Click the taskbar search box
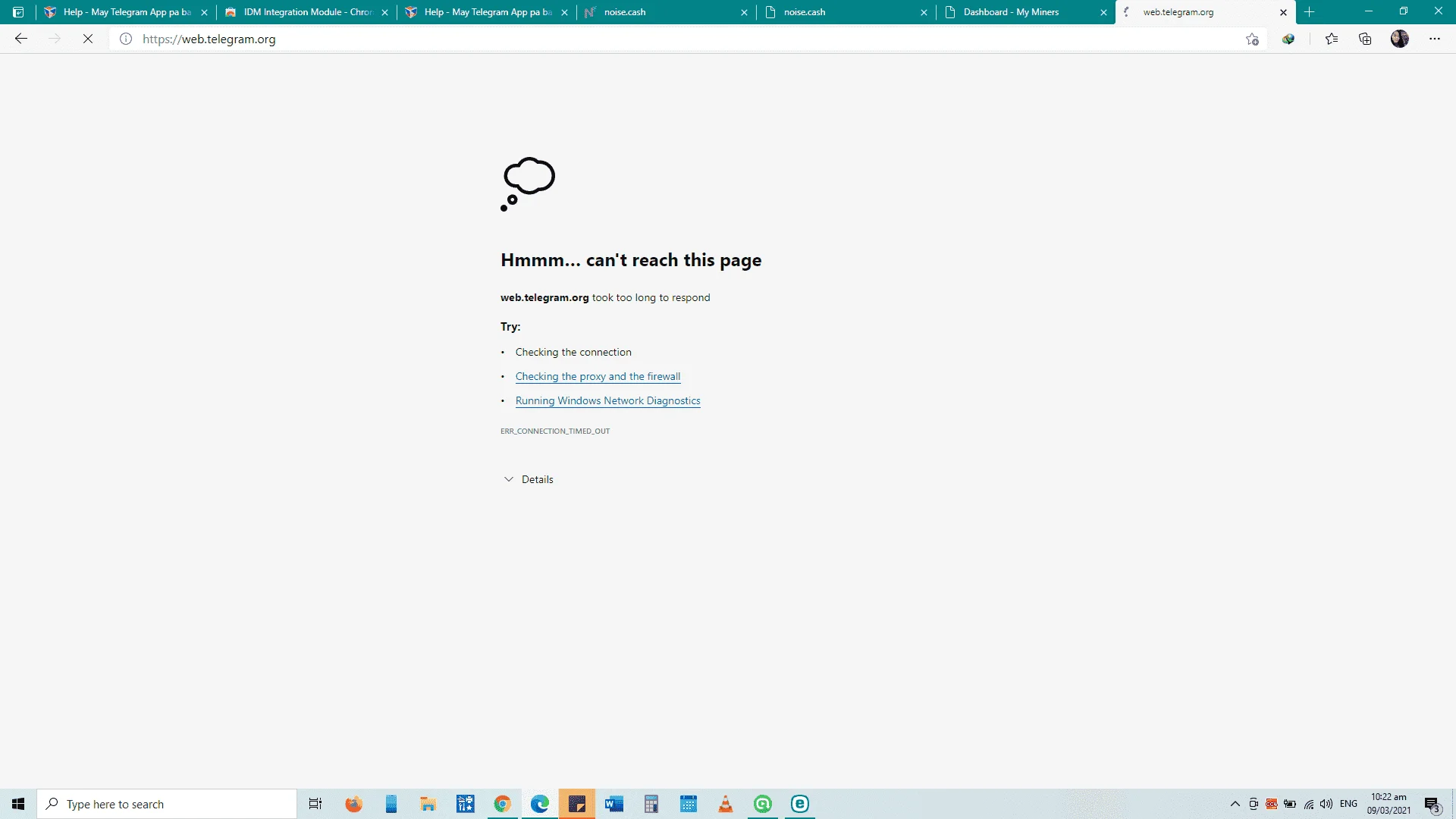The height and width of the screenshot is (819, 1456). pos(167,804)
